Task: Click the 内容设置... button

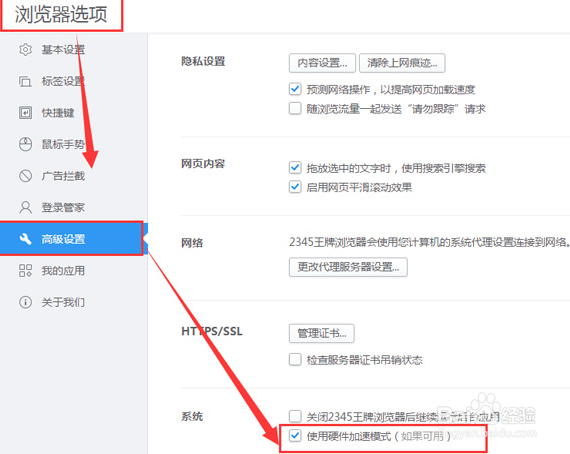Action: [322, 63]
